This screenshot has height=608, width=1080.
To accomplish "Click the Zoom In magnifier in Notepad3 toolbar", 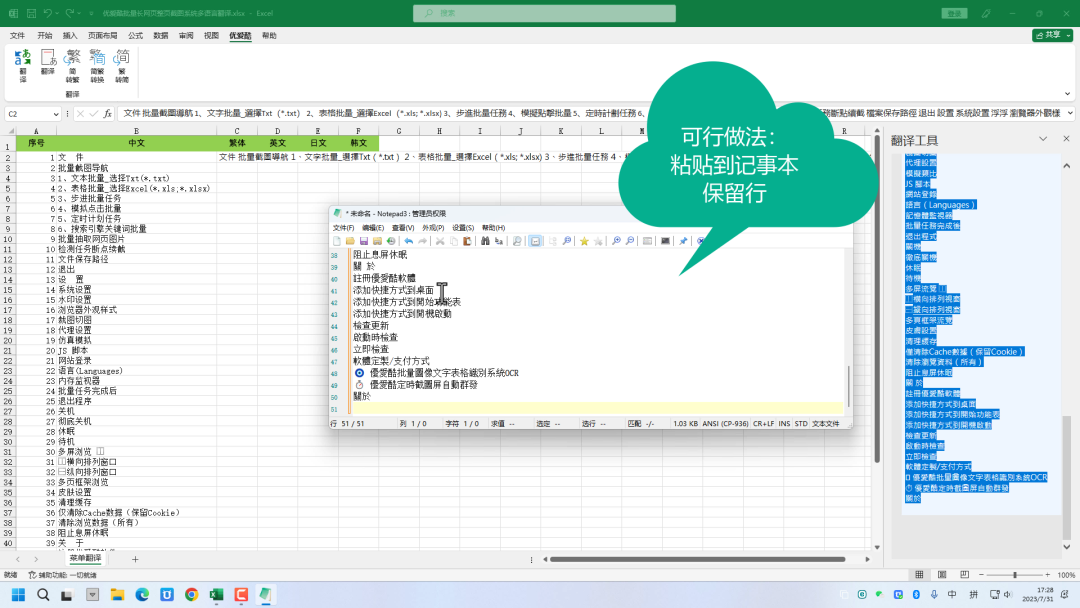I will click(616, 241).
